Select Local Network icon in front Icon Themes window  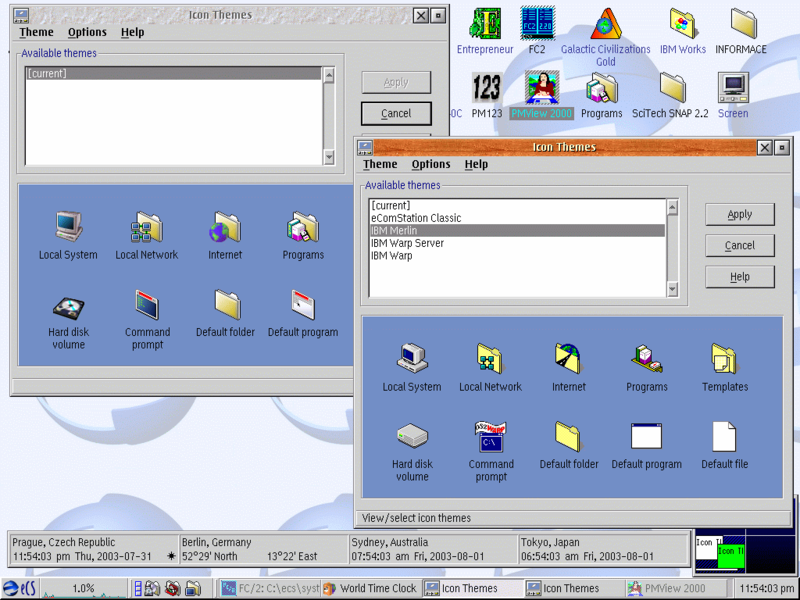pyautogui.click(x=490, y=358)
